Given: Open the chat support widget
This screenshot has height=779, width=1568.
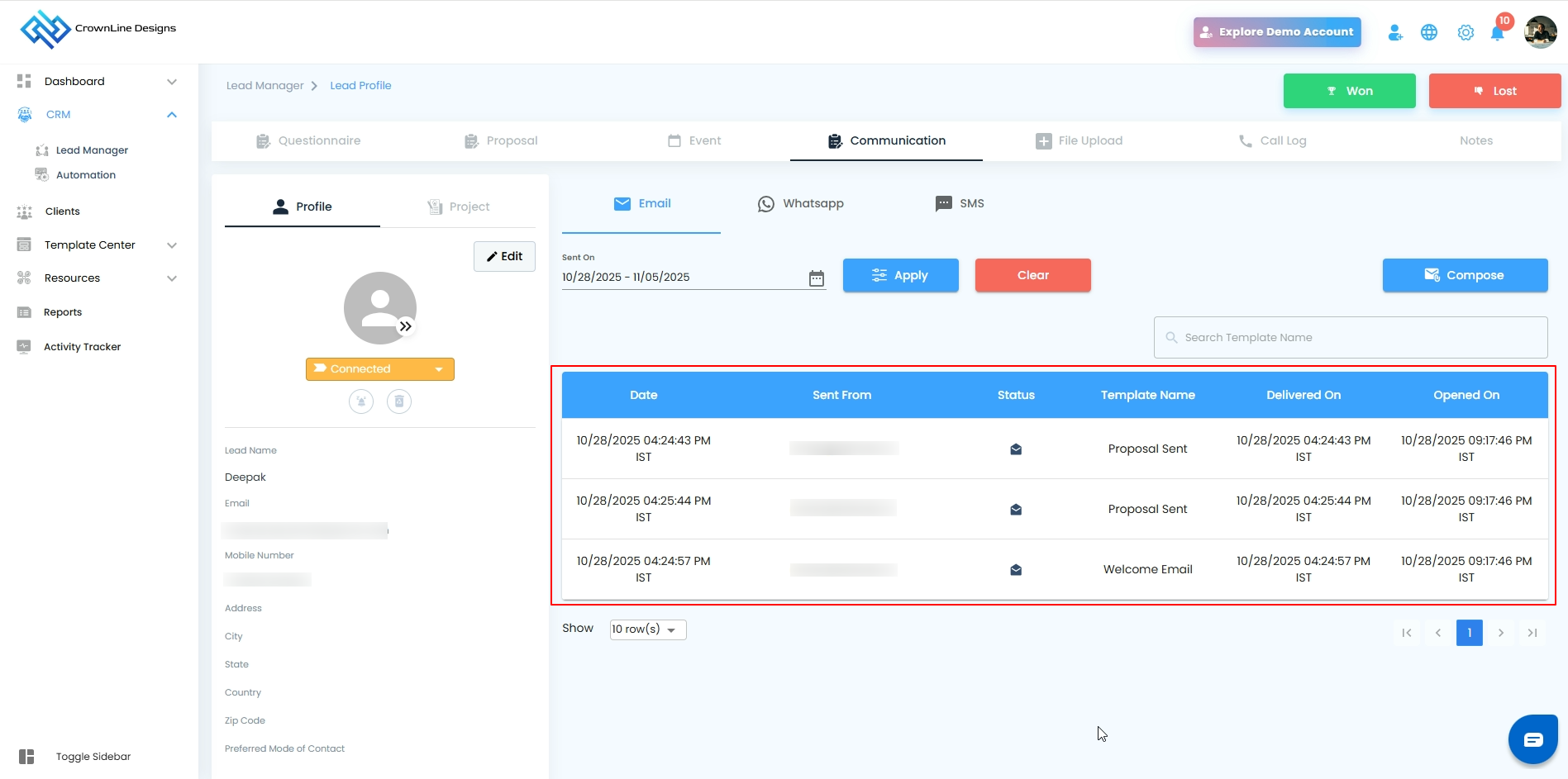Looking at the screenshot, I should pos(1533,739).
